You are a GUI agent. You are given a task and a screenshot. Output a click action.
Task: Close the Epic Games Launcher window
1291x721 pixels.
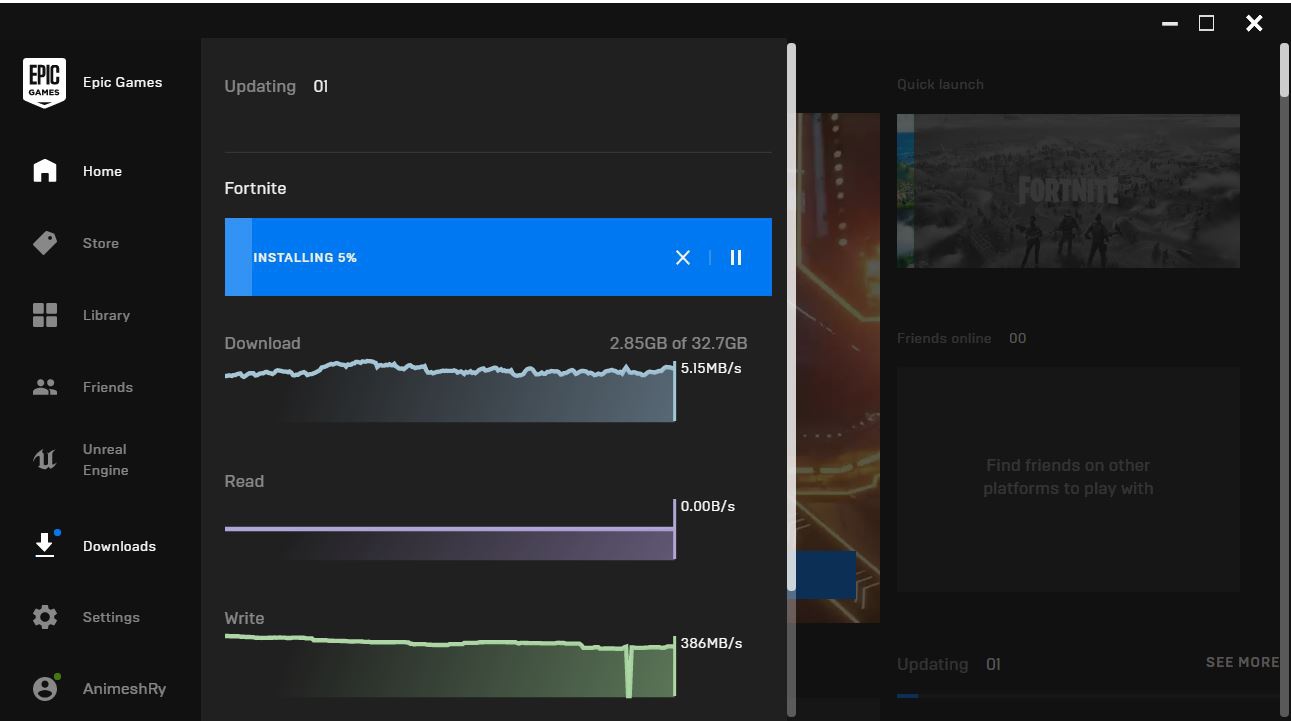[1254, 23]
